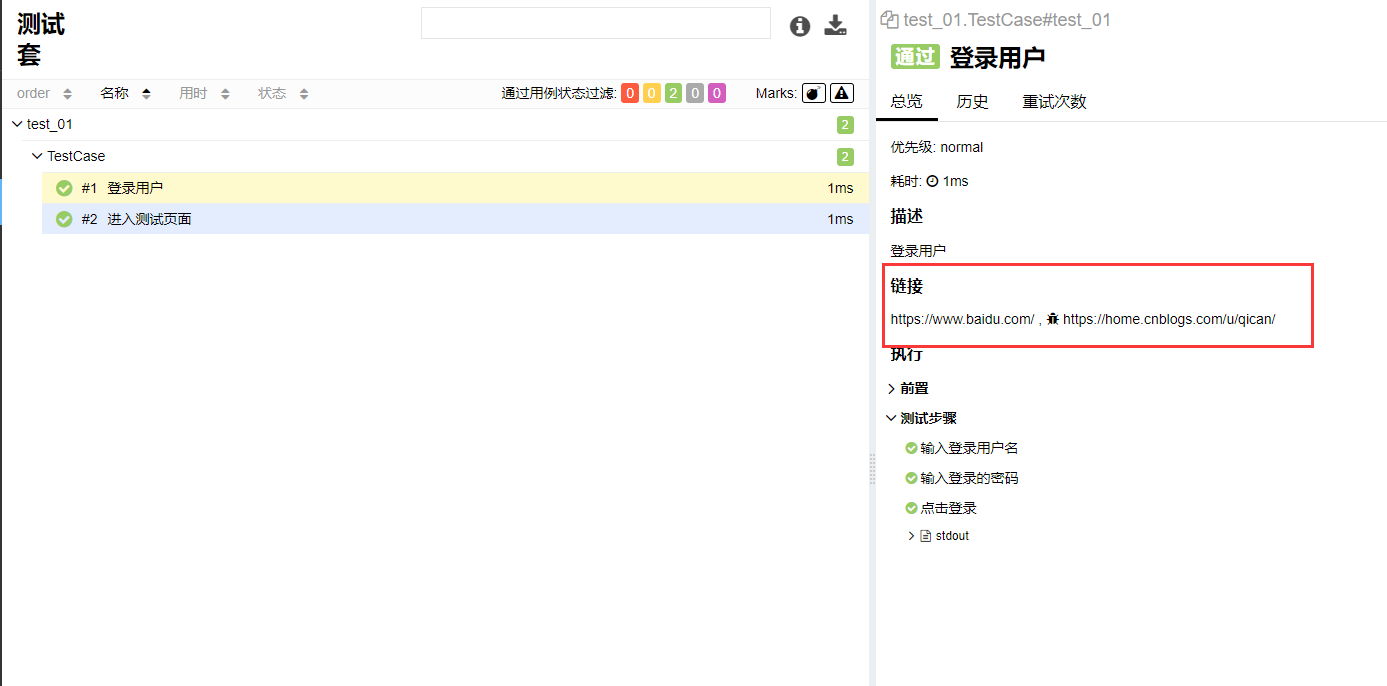Click the clock icon next to 1ms

[932, 181]
